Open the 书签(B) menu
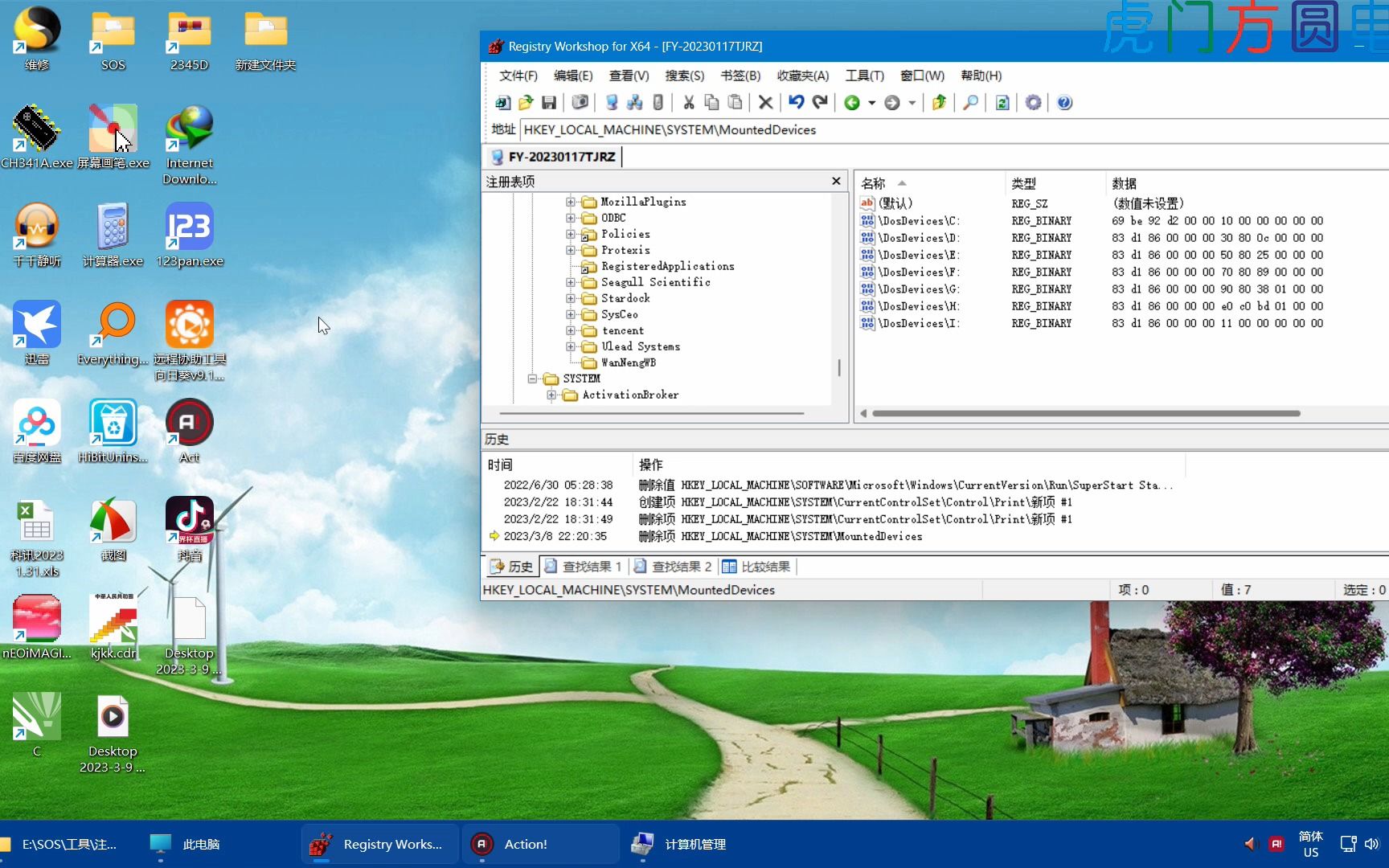The width and height of the screenshot is (1389, 868). (740, 76)
